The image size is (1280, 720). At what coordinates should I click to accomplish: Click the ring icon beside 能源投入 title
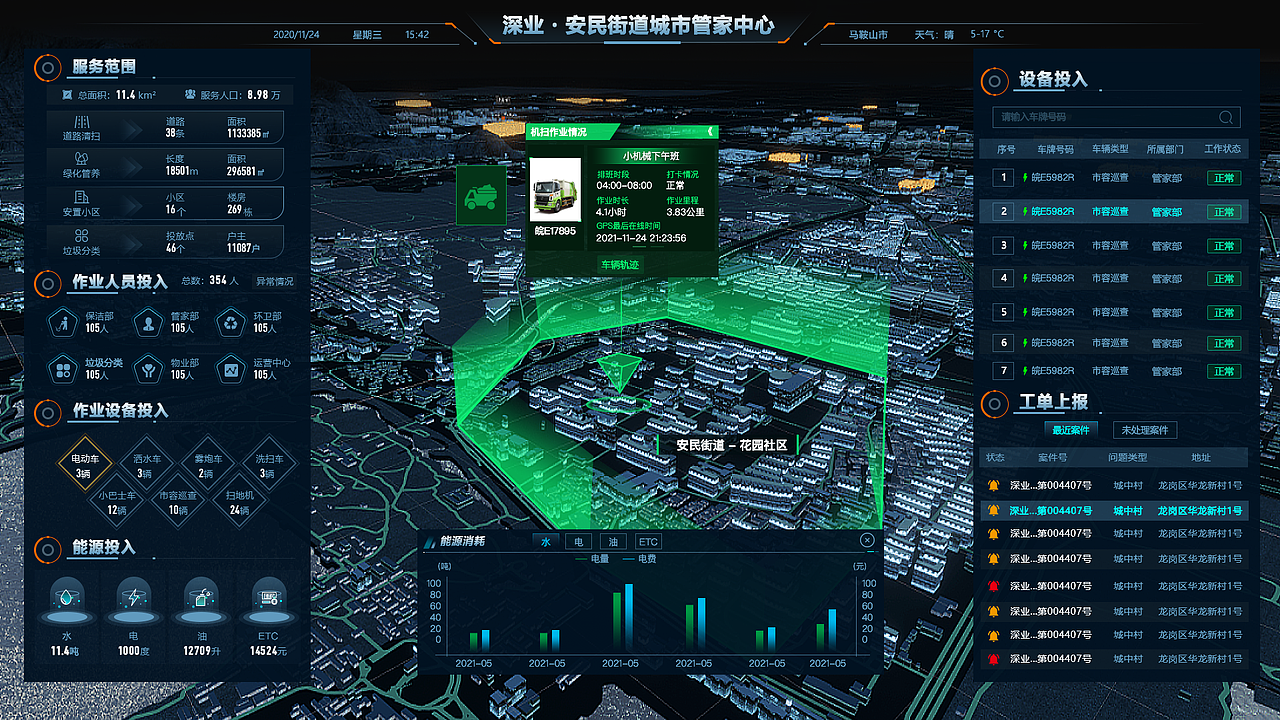point(47,549)
